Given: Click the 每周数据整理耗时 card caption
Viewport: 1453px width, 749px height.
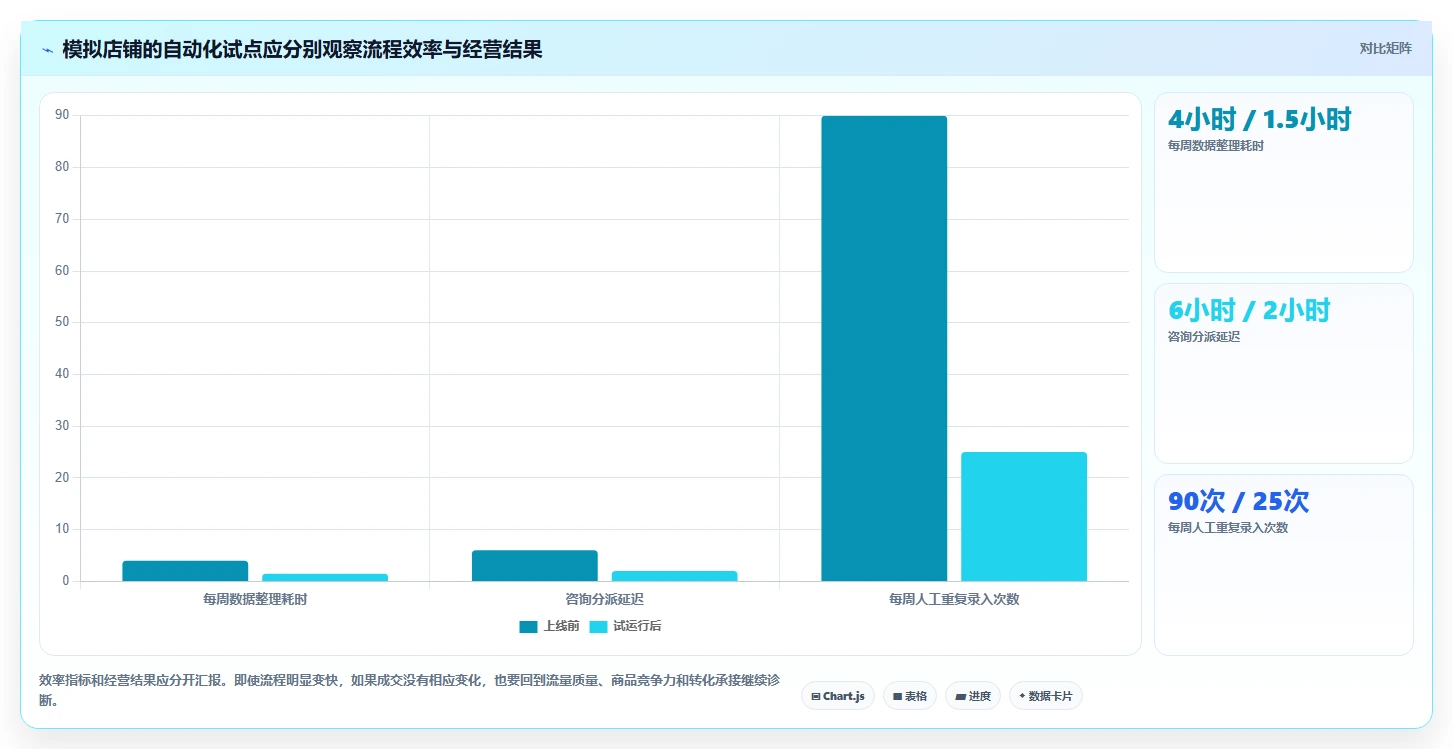Looking at the screenshot, I should 1216,146.
